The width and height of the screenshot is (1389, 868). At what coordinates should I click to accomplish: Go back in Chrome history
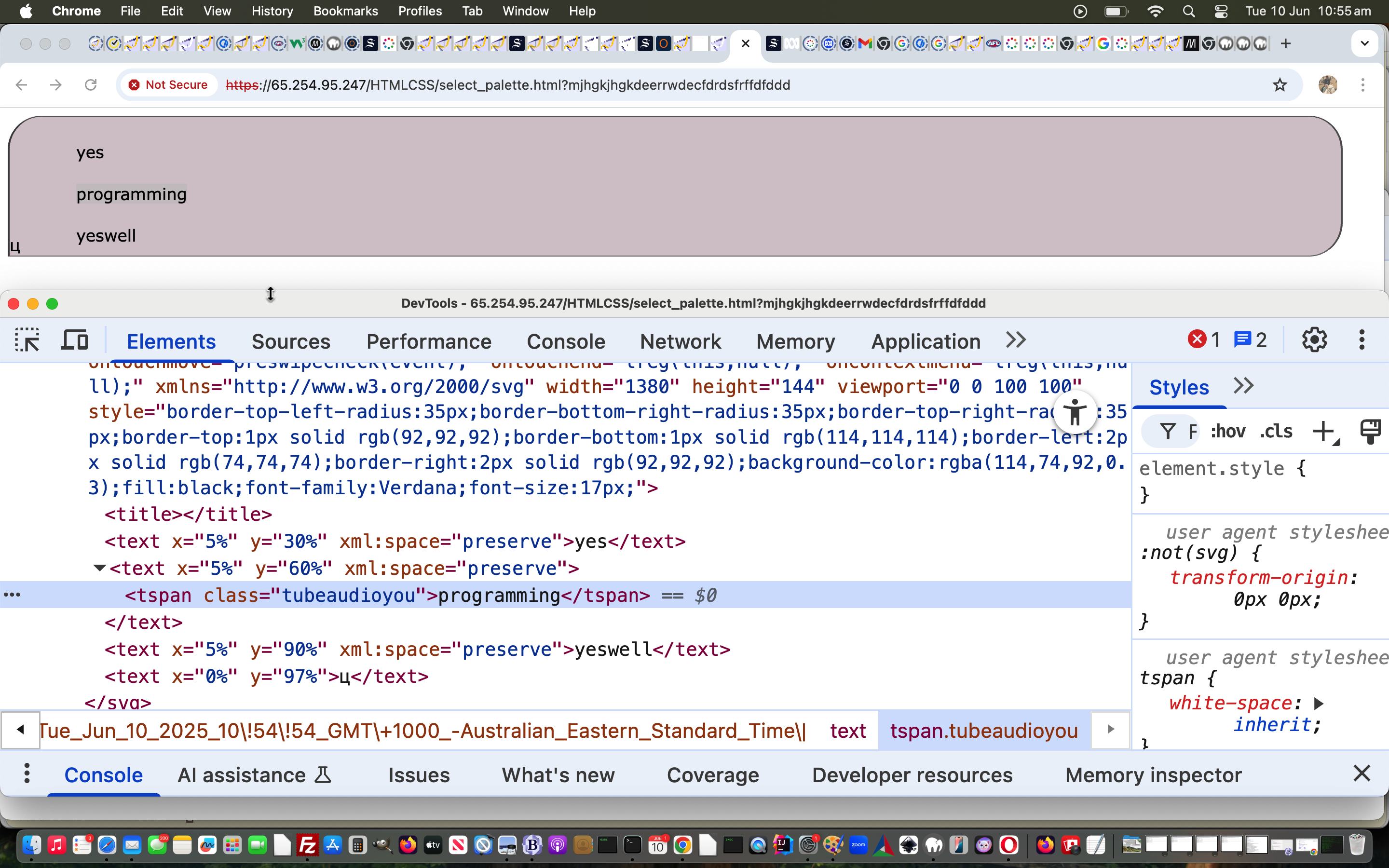point(21,85)
